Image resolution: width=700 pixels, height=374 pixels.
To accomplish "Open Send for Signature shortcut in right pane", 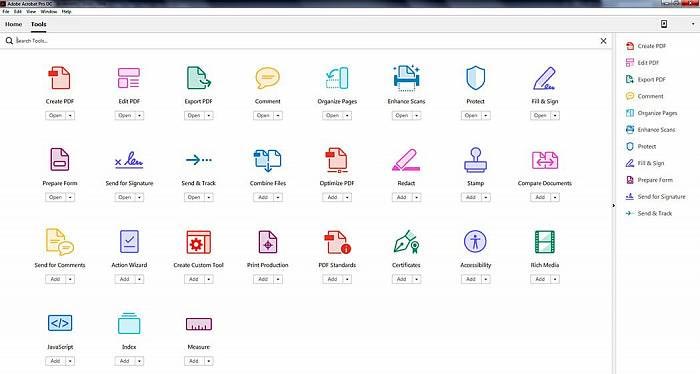I will click(655, 196).
